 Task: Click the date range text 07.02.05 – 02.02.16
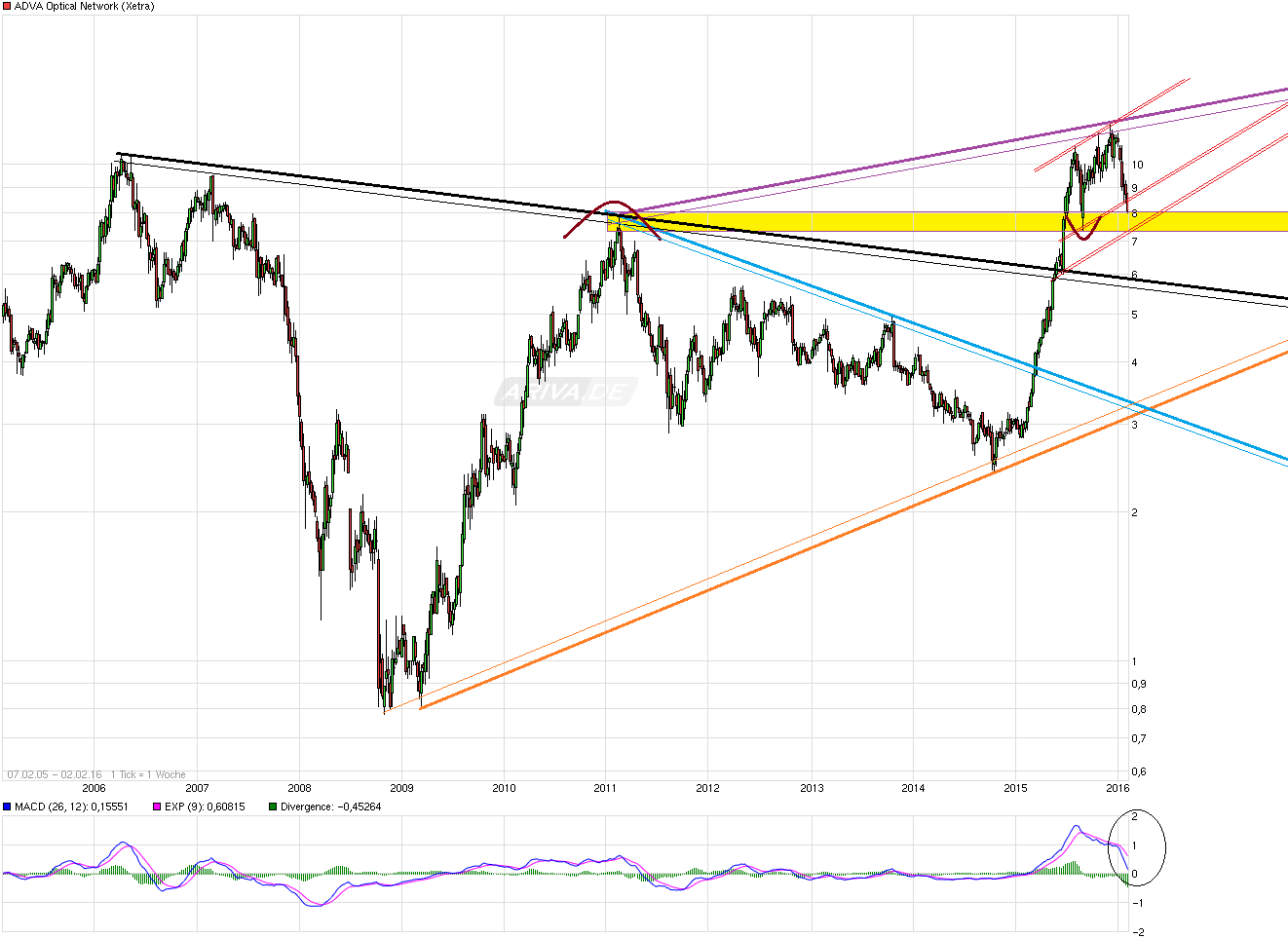pyautogui.click(x=55, y=774)
